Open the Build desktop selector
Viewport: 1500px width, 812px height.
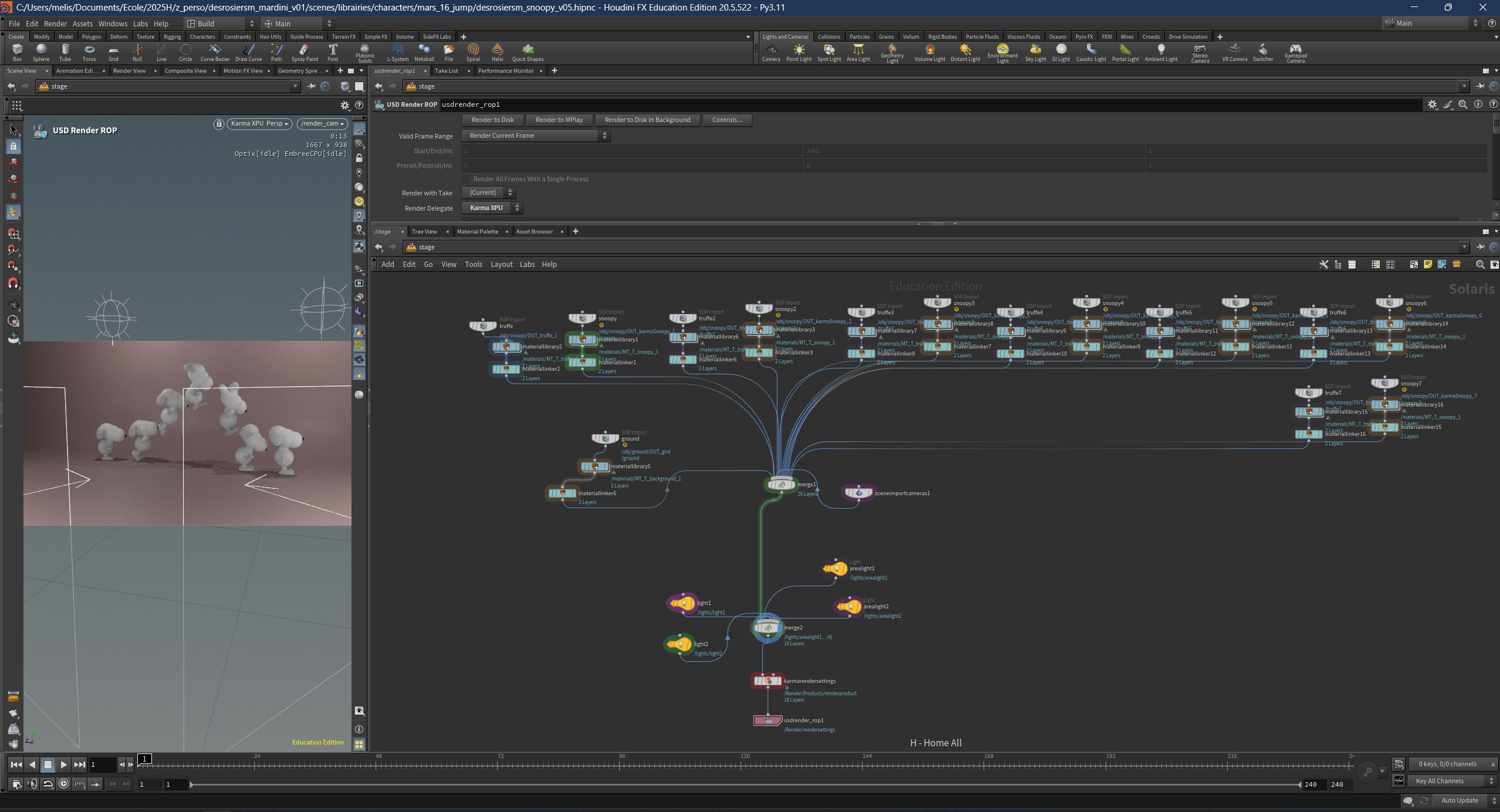pos(221,23)
